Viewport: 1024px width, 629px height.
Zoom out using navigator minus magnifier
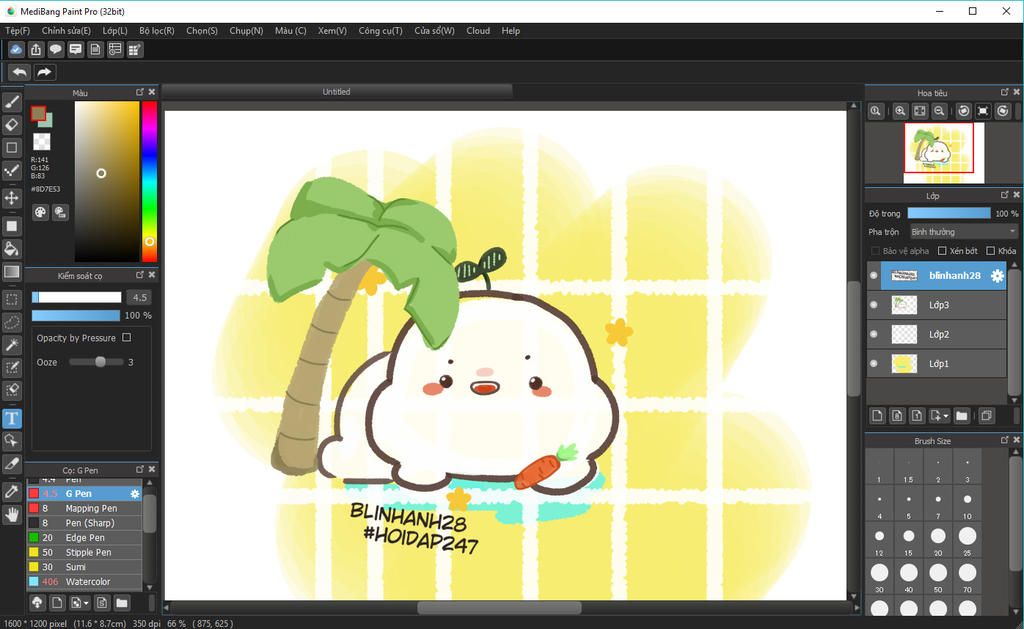(x=939, y=111)
